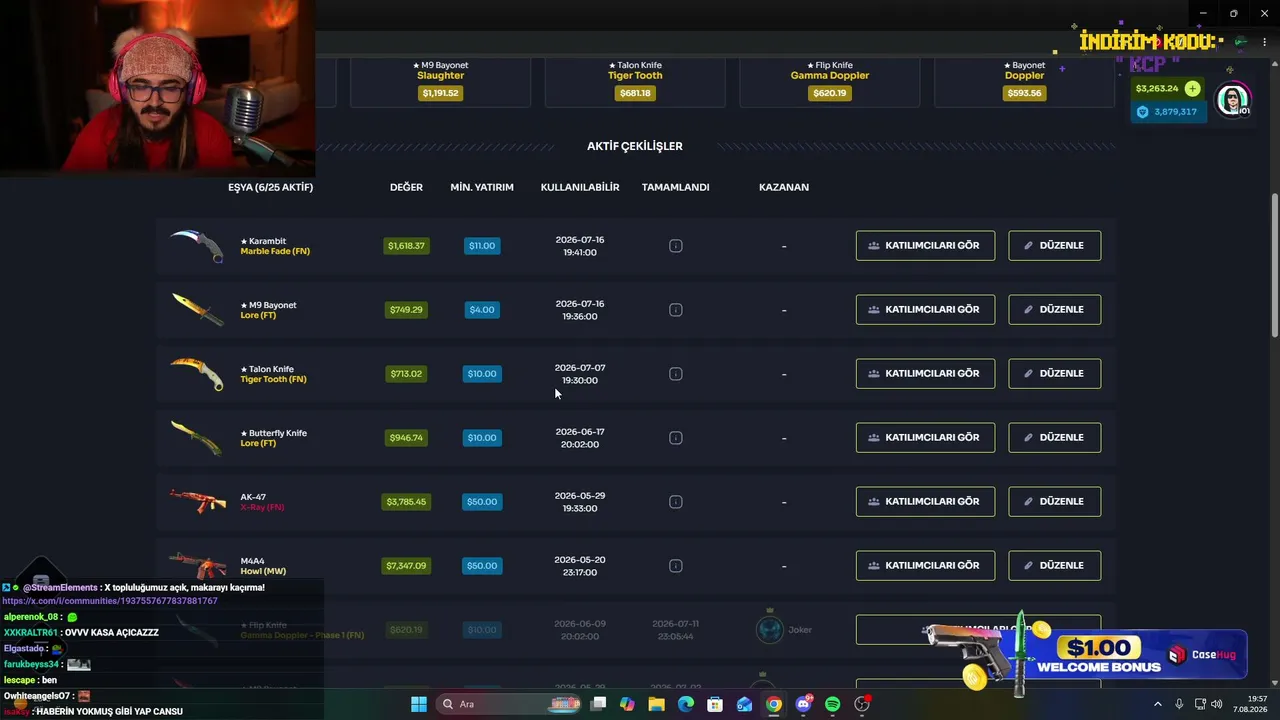The width and height of the screenshot is (1280, 720).
Task: Open Spotify from the taskbar
Action: (x=832, y=704)
